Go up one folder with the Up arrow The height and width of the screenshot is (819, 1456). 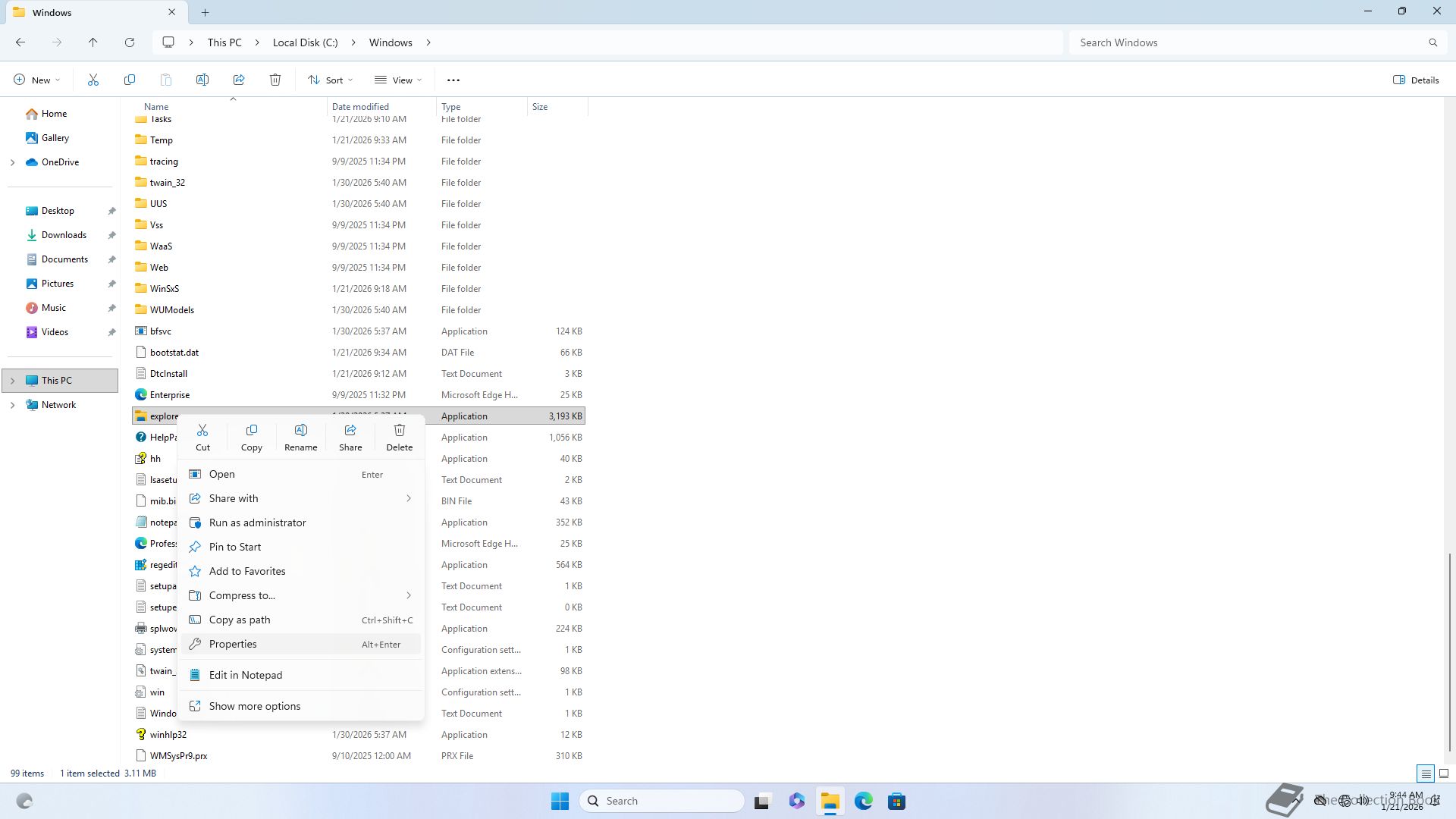coord(93,42)
